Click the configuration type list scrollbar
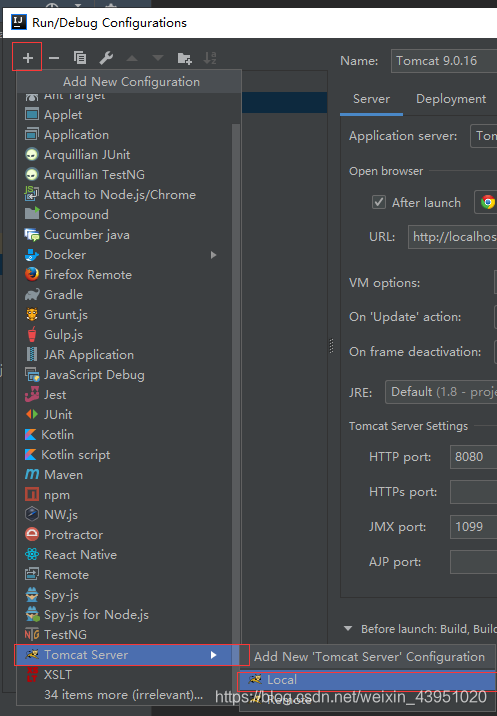This screenshot has height=716, width=497. point(236,386)
